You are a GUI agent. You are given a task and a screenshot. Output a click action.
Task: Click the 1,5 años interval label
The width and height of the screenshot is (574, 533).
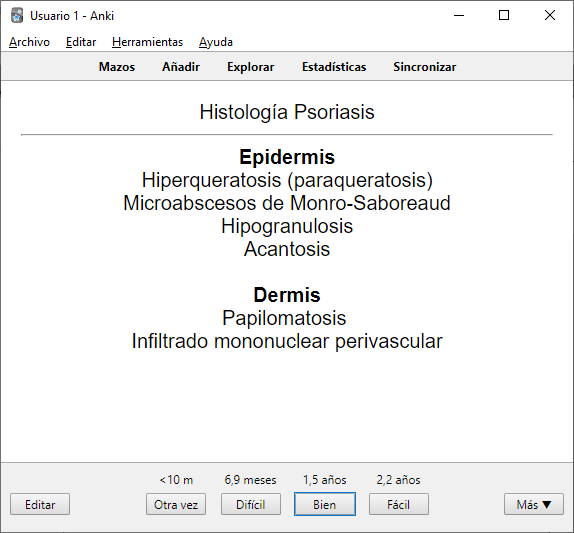(325, 480)
